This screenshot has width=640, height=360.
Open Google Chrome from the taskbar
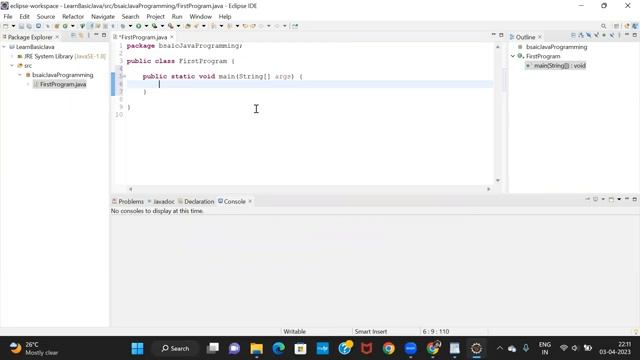[389, 349]
